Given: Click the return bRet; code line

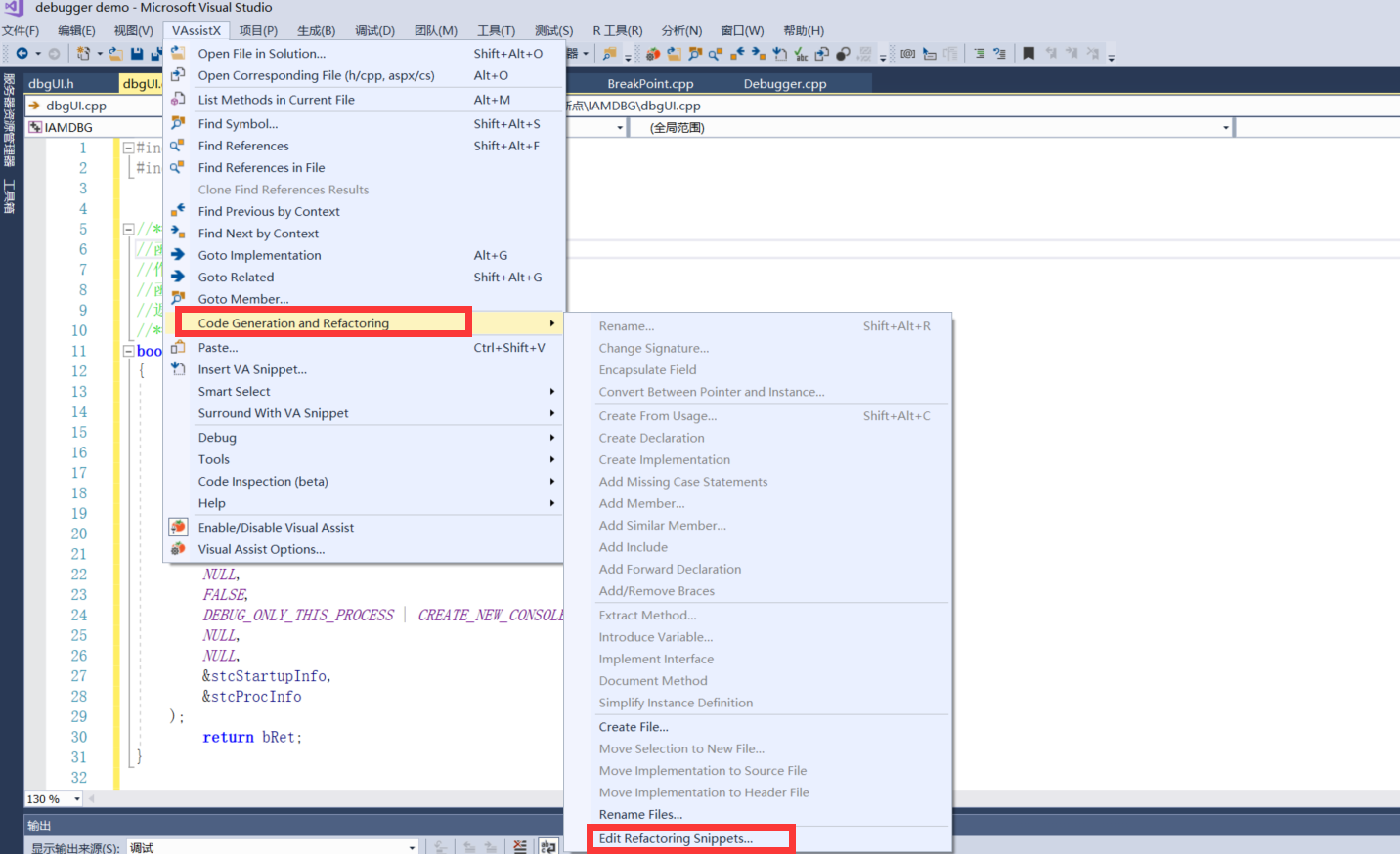Looking at the screenshot, I should (x=252, y=738).
